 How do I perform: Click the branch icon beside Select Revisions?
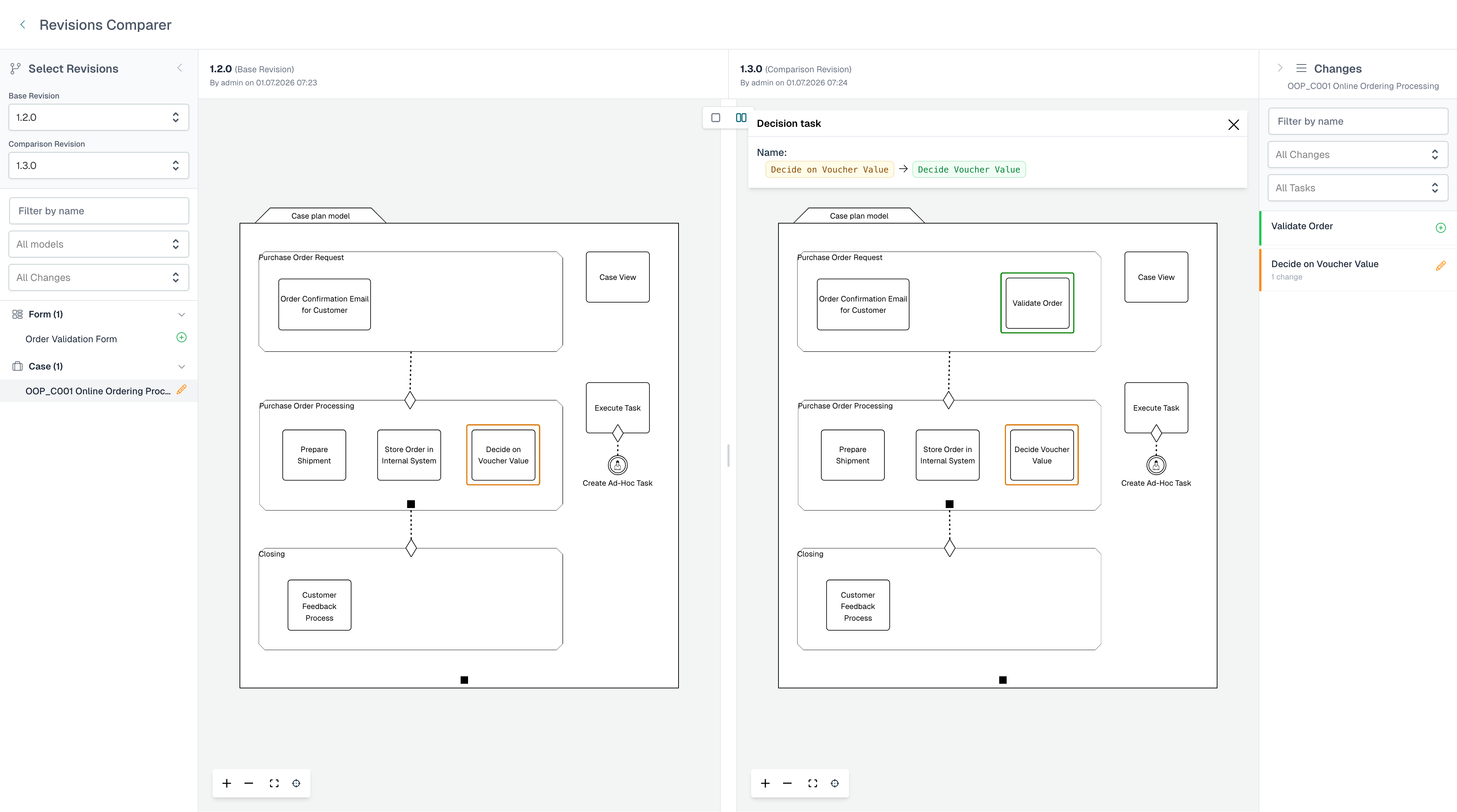point(15,69)
